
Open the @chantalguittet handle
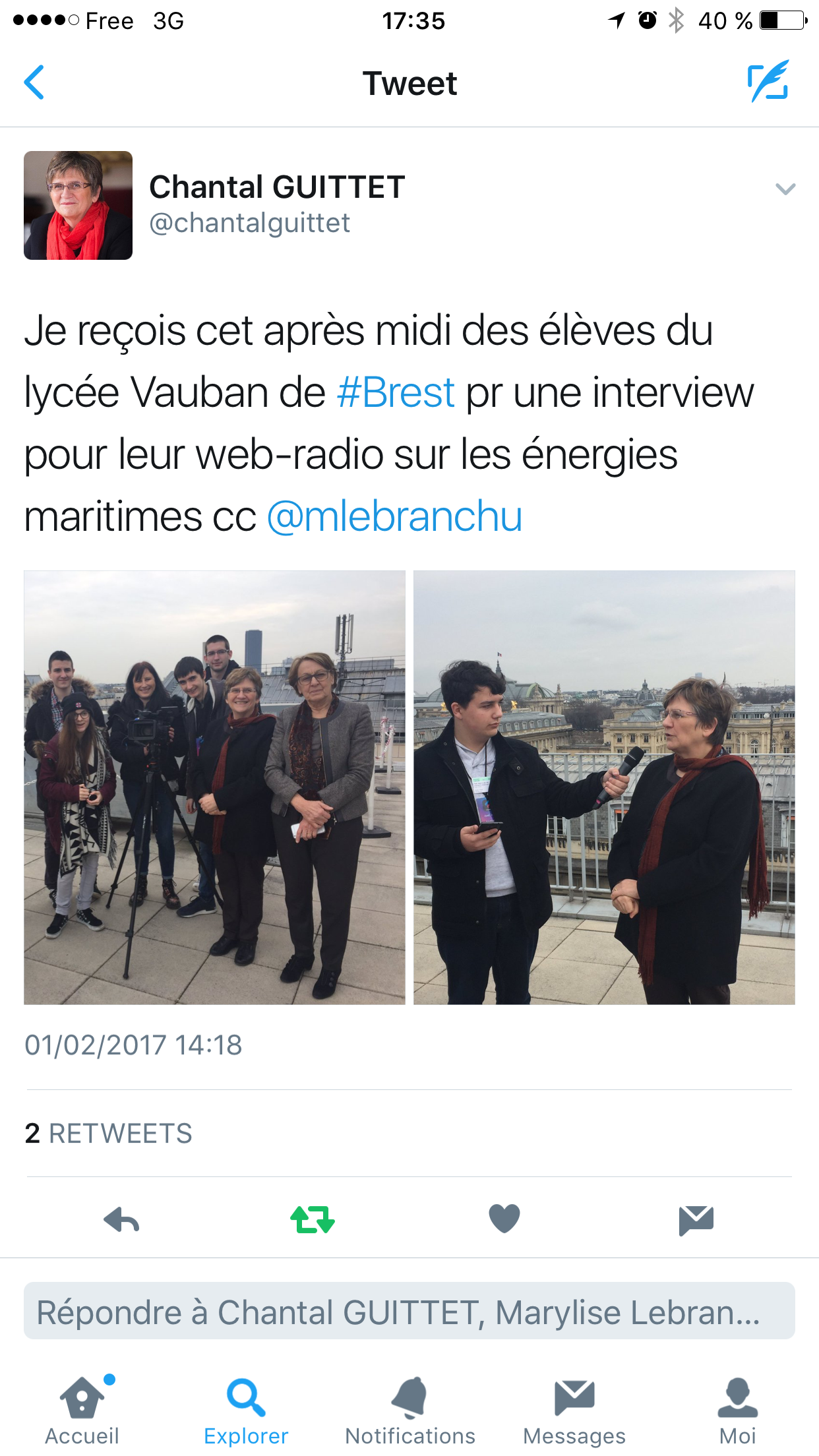tap(250, 223)
